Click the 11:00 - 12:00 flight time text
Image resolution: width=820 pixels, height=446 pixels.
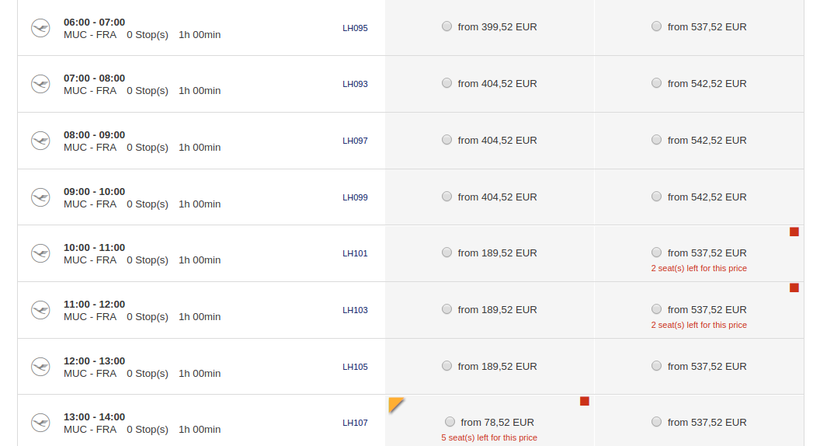(x=94, y=303)
